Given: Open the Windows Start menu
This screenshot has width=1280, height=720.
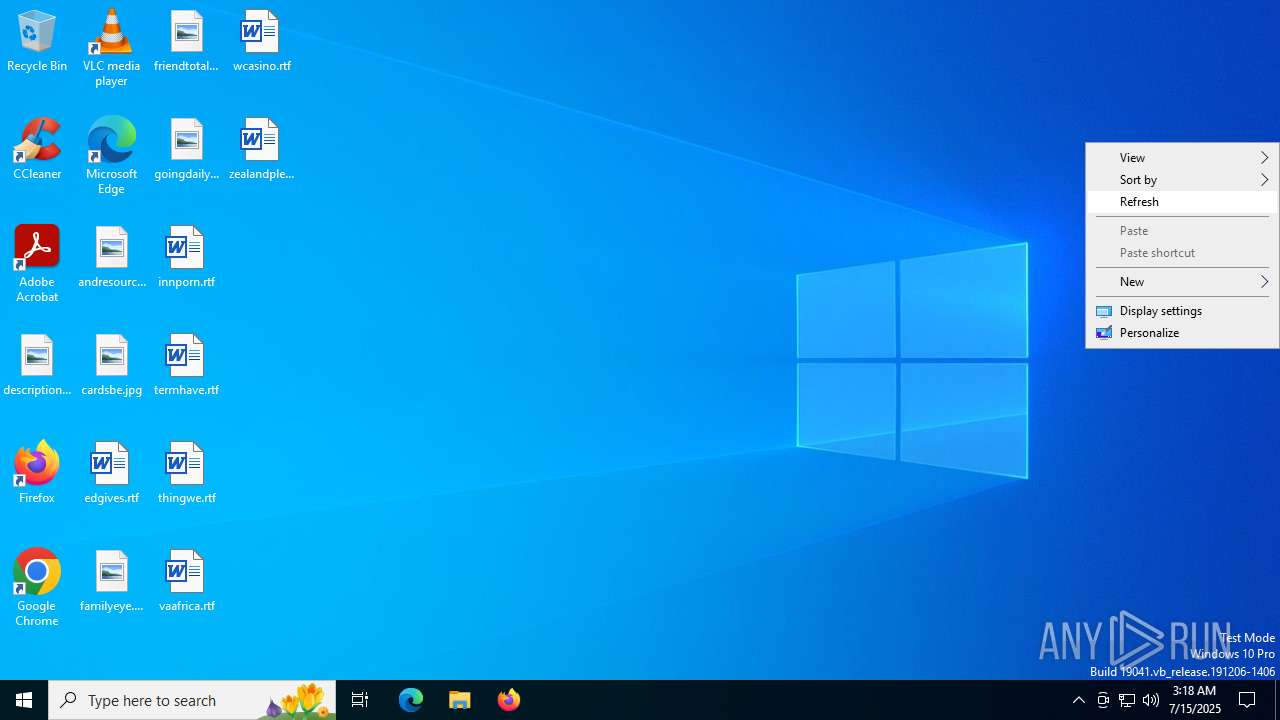Looking at the screenshot, I should coord(24,700).
